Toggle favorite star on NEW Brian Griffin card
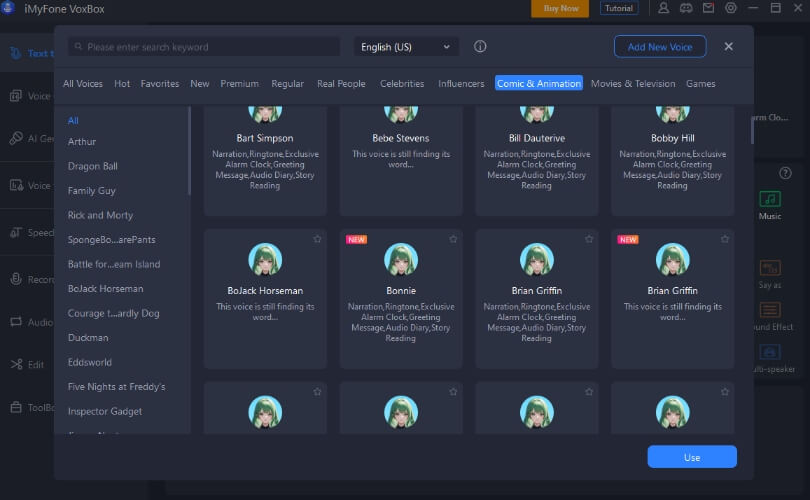This screenshot has width=810, height=500. click(x=725, y=239)
